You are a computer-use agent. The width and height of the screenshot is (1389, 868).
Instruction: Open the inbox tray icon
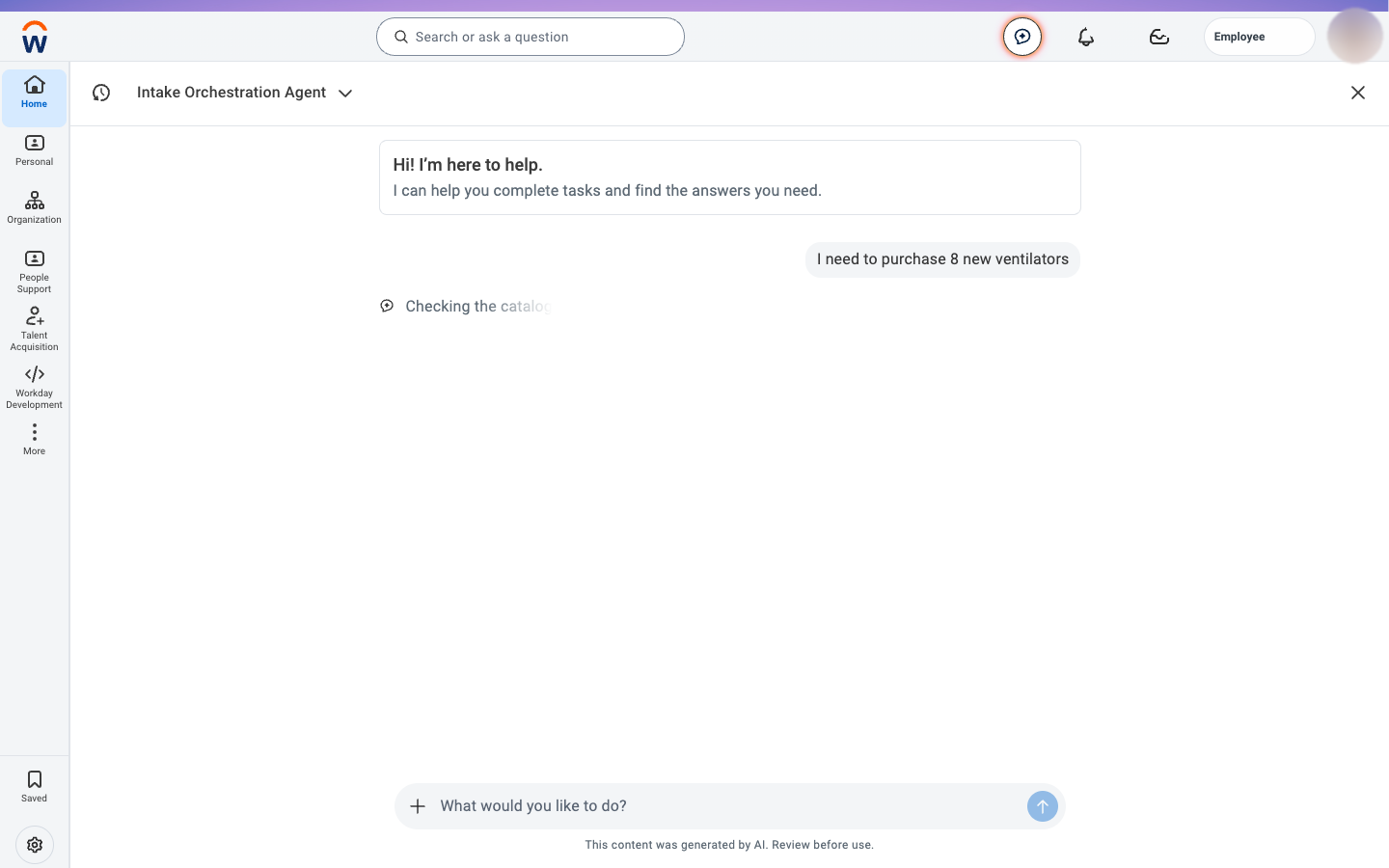pos(1159,37)
